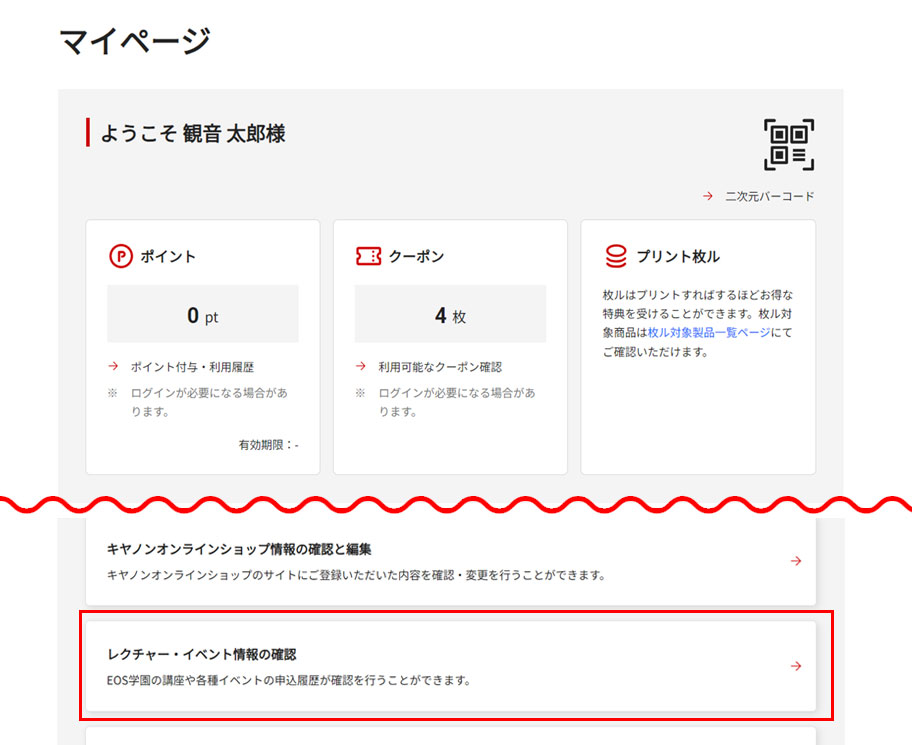The image size is (912, 745).
Task: Click the arrow beside 利用可能なクーポン確認
Action: [x=361, y=367]
